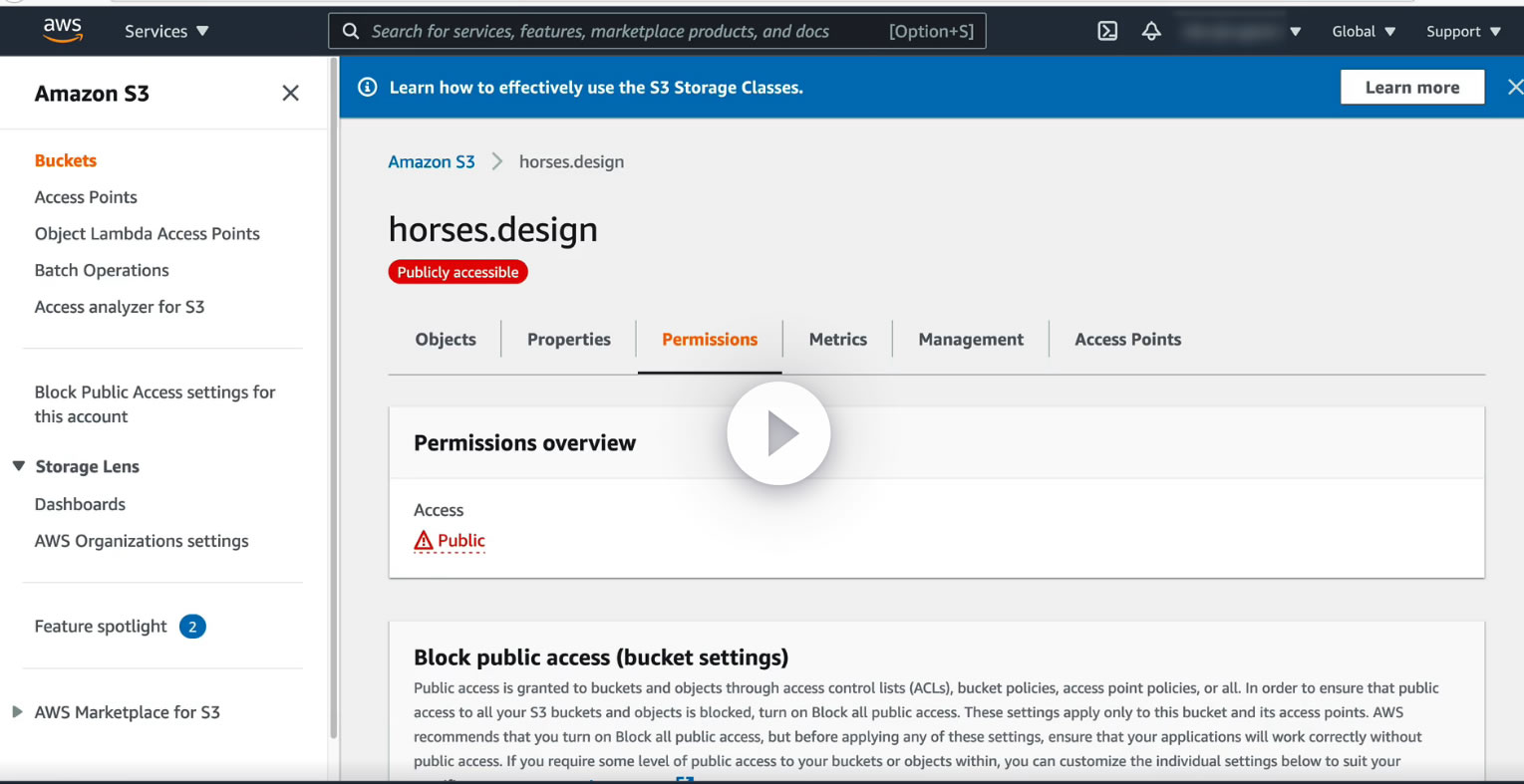This screenshot has width=1524, height=784.
Task: Click the search services input field
Action: coord(618,31)
